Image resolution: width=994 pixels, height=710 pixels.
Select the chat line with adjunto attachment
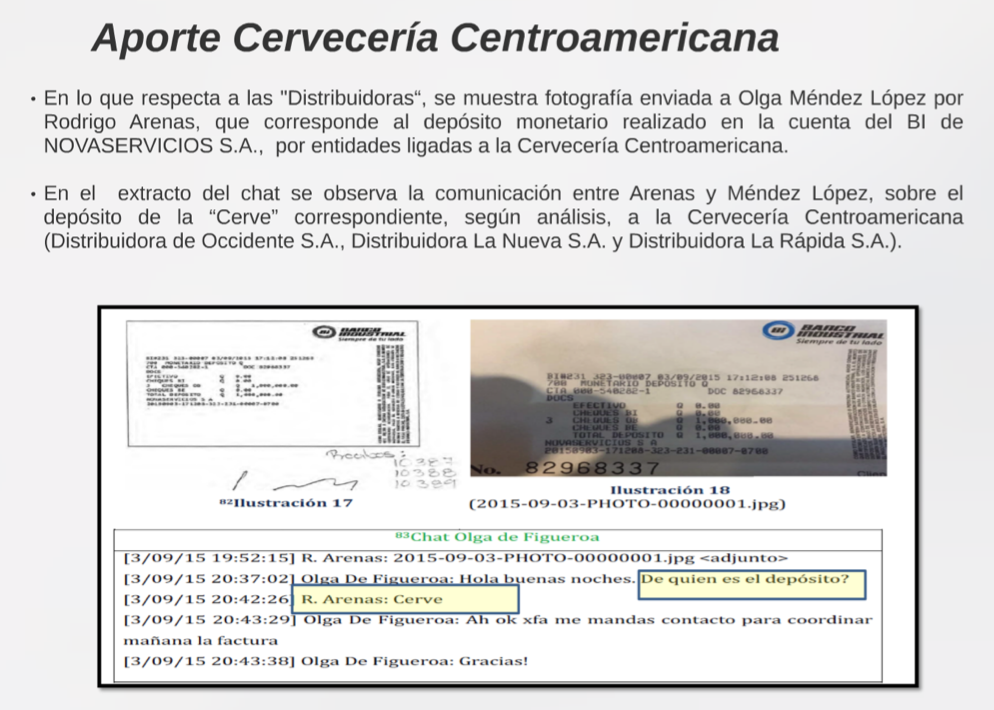click(455, 558)
